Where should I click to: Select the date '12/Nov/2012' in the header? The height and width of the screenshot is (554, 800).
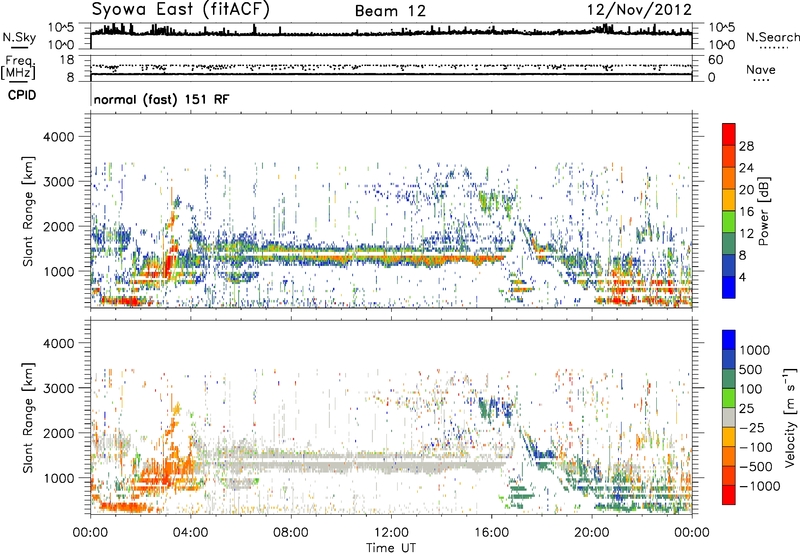click(x=639, y=10)
